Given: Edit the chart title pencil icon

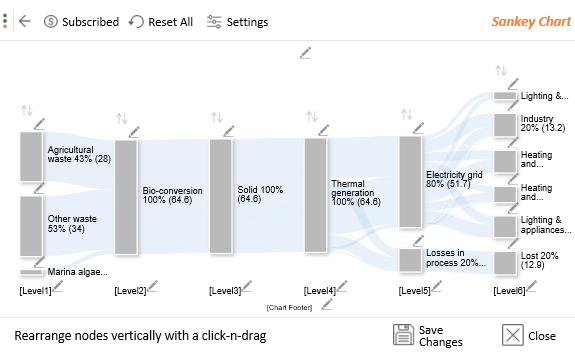Looking at the screenshot, I should pyautogui.click(x=305, y=53).
